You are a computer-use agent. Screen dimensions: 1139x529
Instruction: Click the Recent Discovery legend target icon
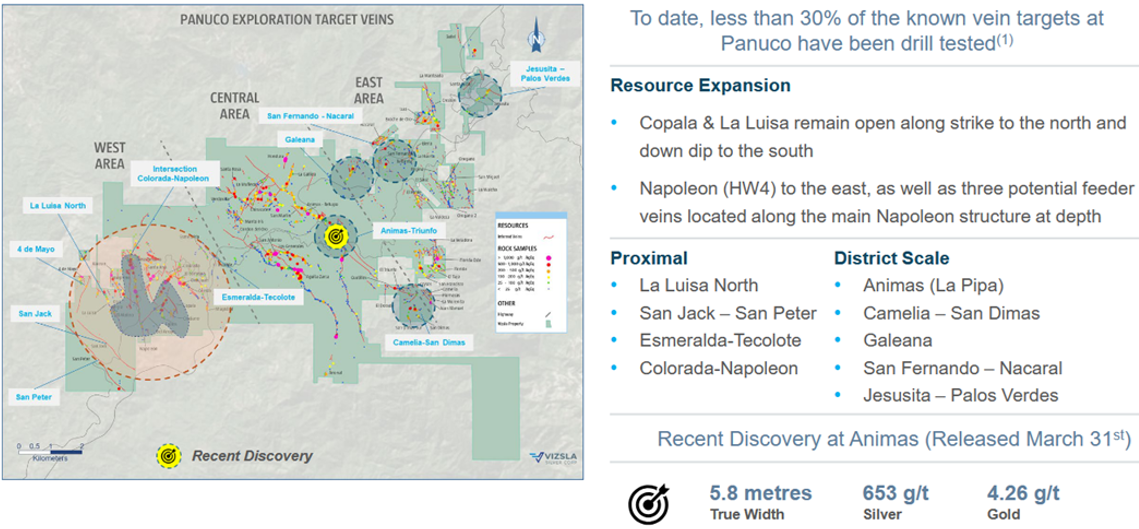tap(166, 456)
